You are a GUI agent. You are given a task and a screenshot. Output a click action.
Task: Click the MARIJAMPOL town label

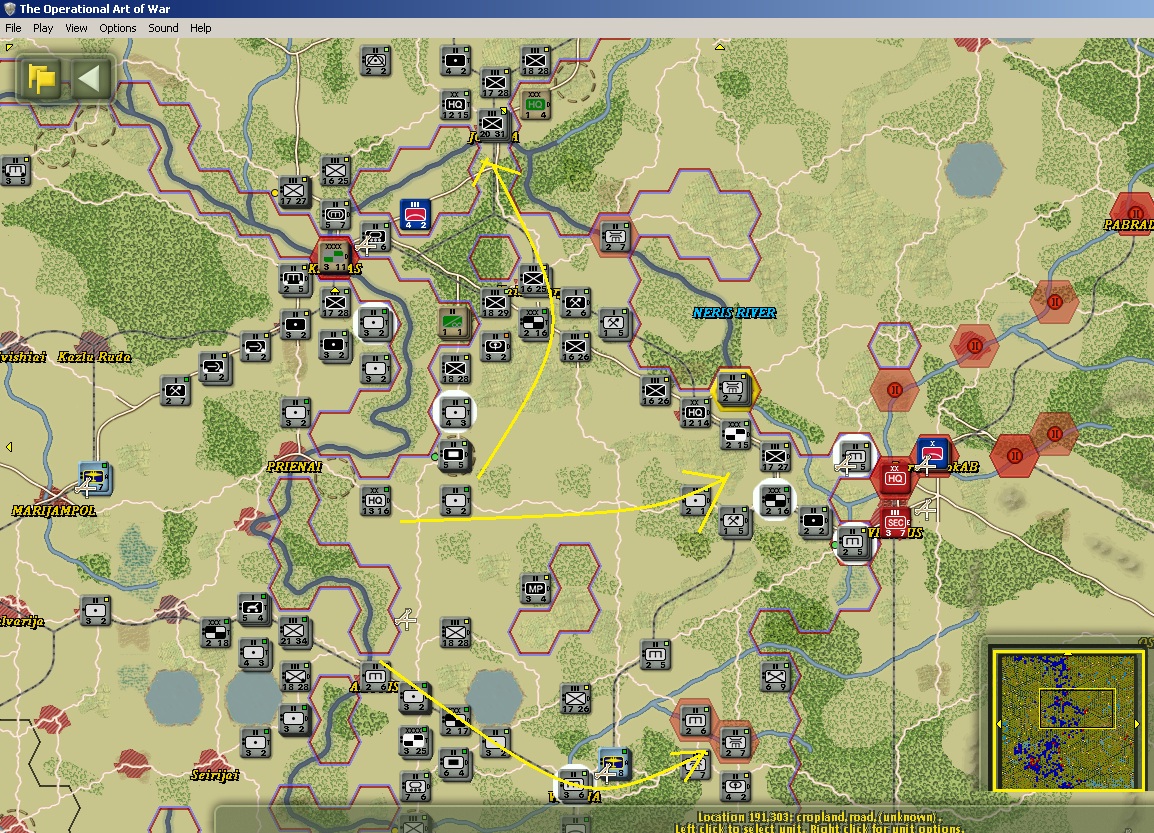[54, 510]
